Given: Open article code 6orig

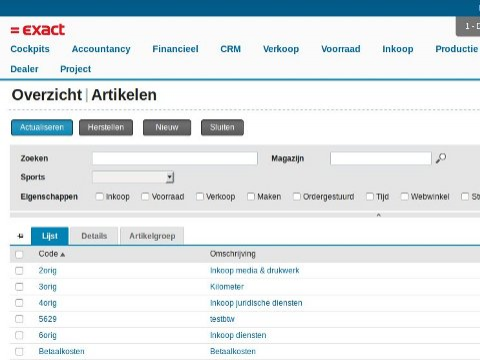Looking at the screenshot, I should click(x=47, y=335).
